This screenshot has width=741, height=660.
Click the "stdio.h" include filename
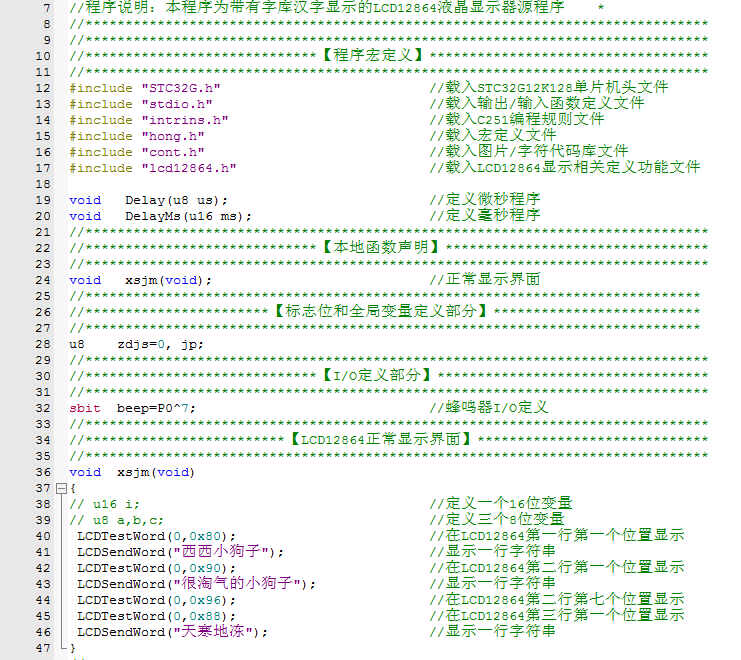176,104
